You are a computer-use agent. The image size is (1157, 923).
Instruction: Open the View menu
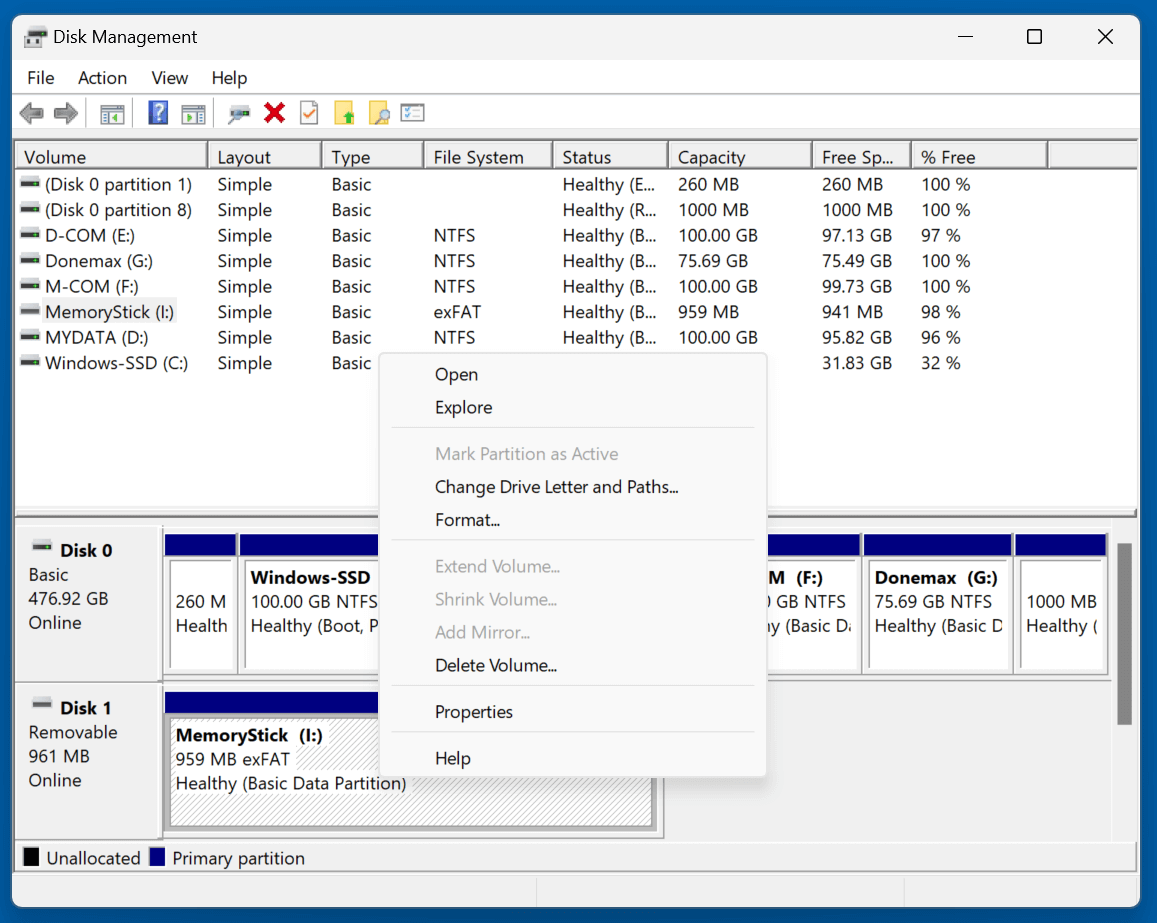tap(169, 77)
